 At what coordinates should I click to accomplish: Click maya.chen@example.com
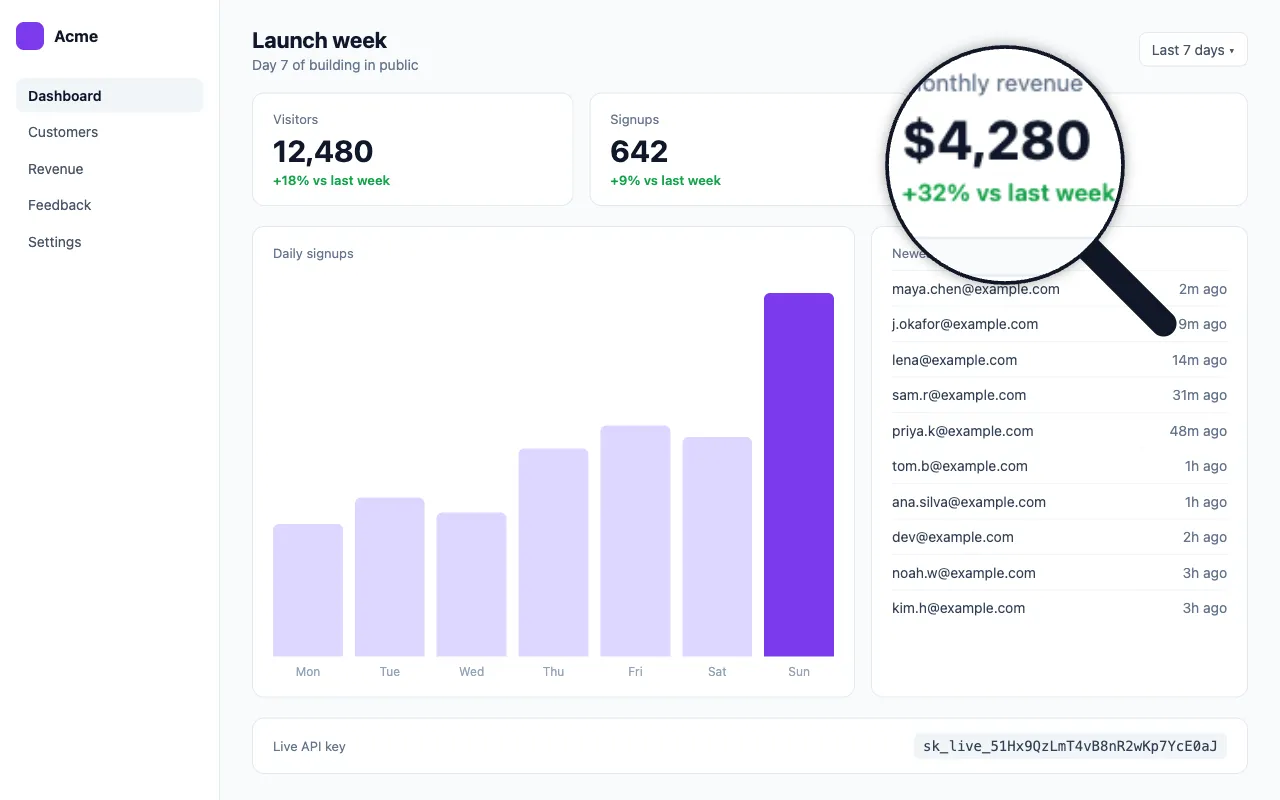(976, 289)
